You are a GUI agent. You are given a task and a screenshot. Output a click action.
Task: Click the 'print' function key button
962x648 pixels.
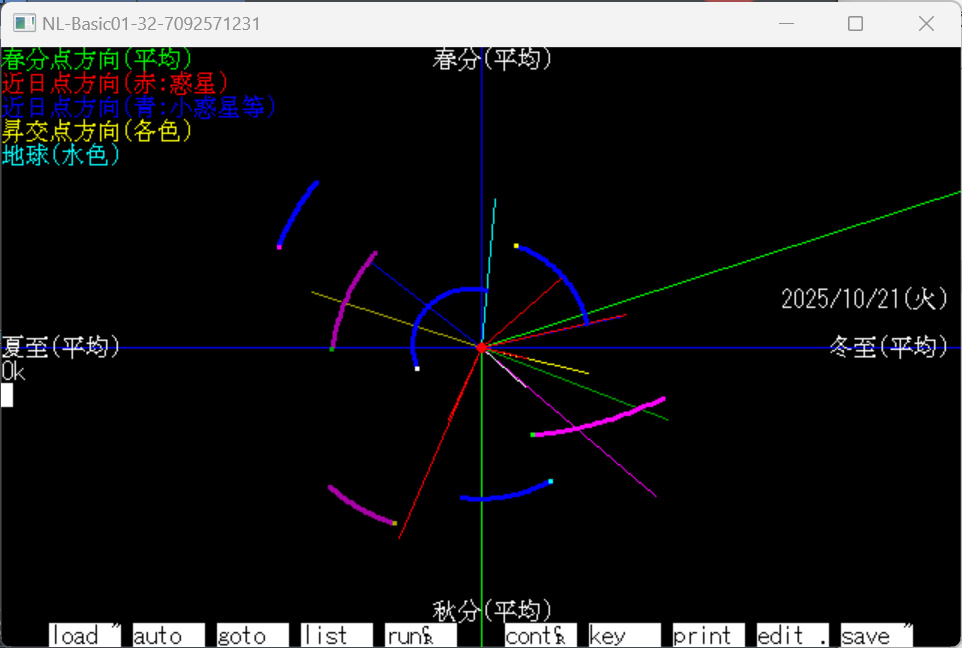[709, 635]
